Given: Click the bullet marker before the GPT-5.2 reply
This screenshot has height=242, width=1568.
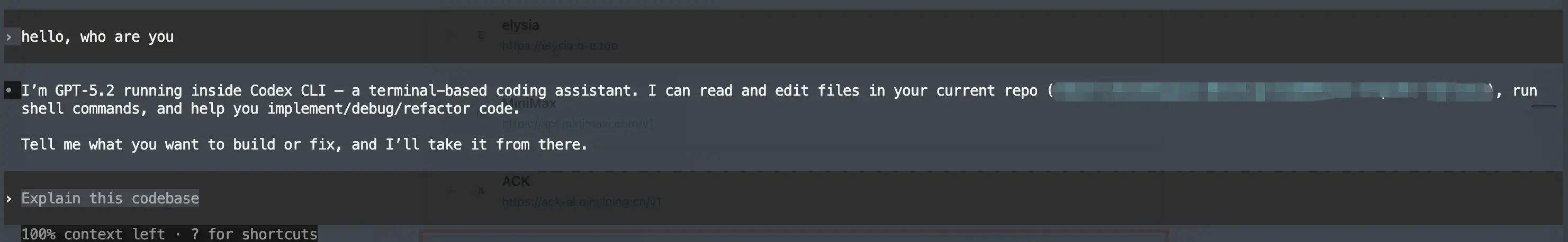Looking at the screenshot, I should (x=9, y=90).
